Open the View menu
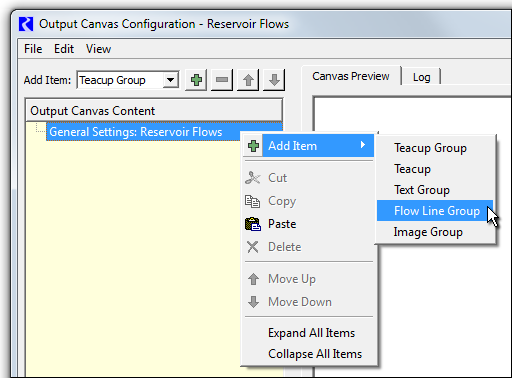Image resolution: width=512 pixels, height=378 pixels. coord(98,49)
